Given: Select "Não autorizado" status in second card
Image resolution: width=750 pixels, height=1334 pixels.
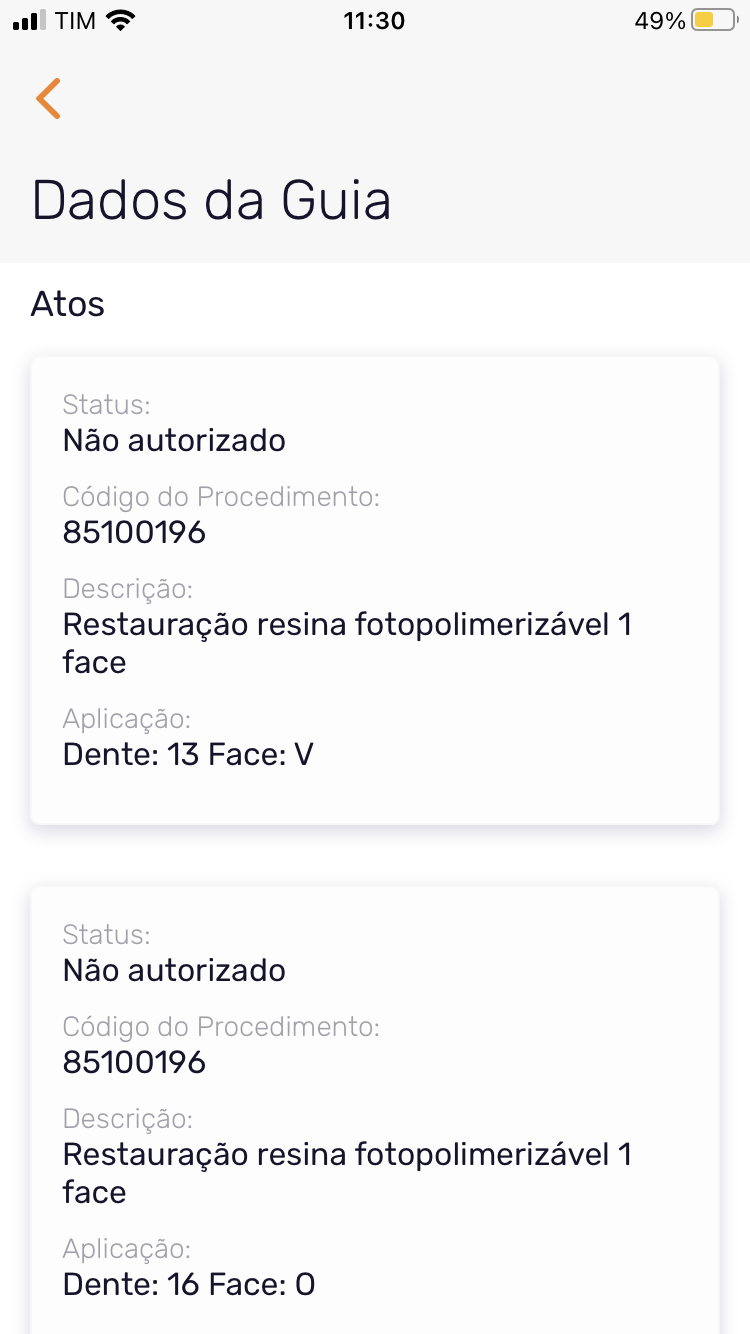Looking at the screenshot, I should 174,970.
